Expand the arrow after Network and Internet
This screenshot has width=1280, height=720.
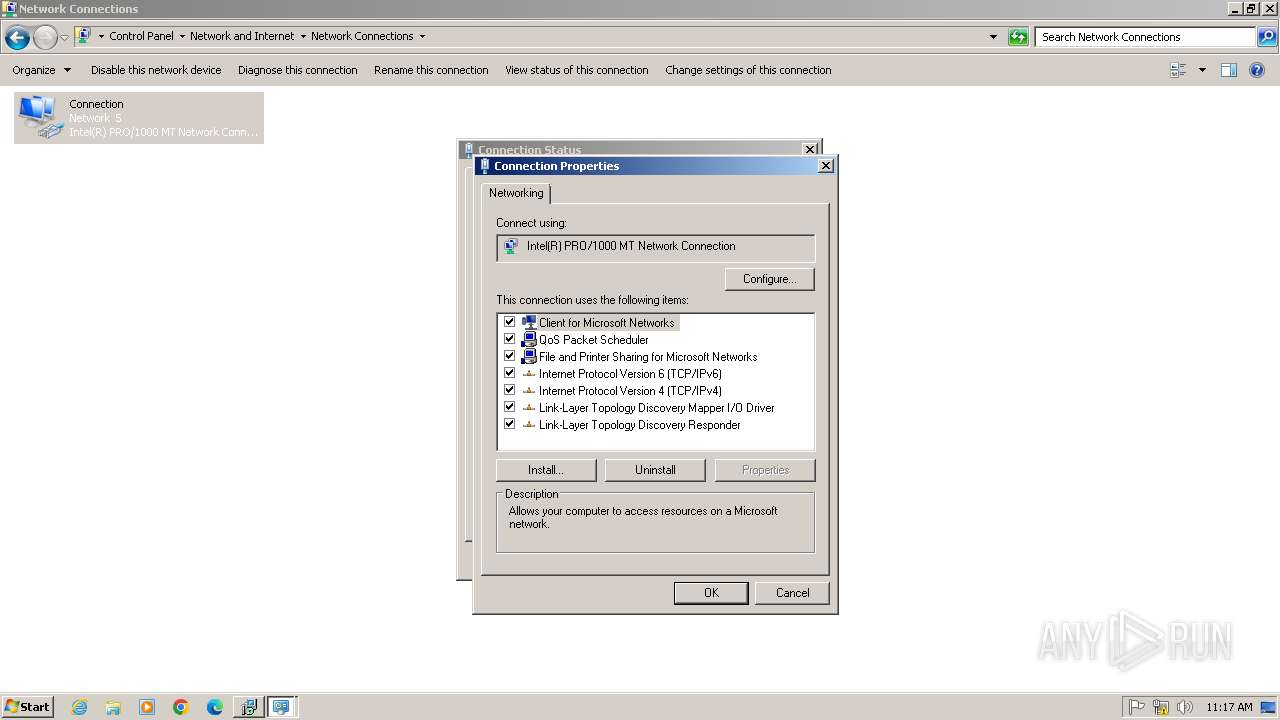pyautogui.click(x=303, y=36)
